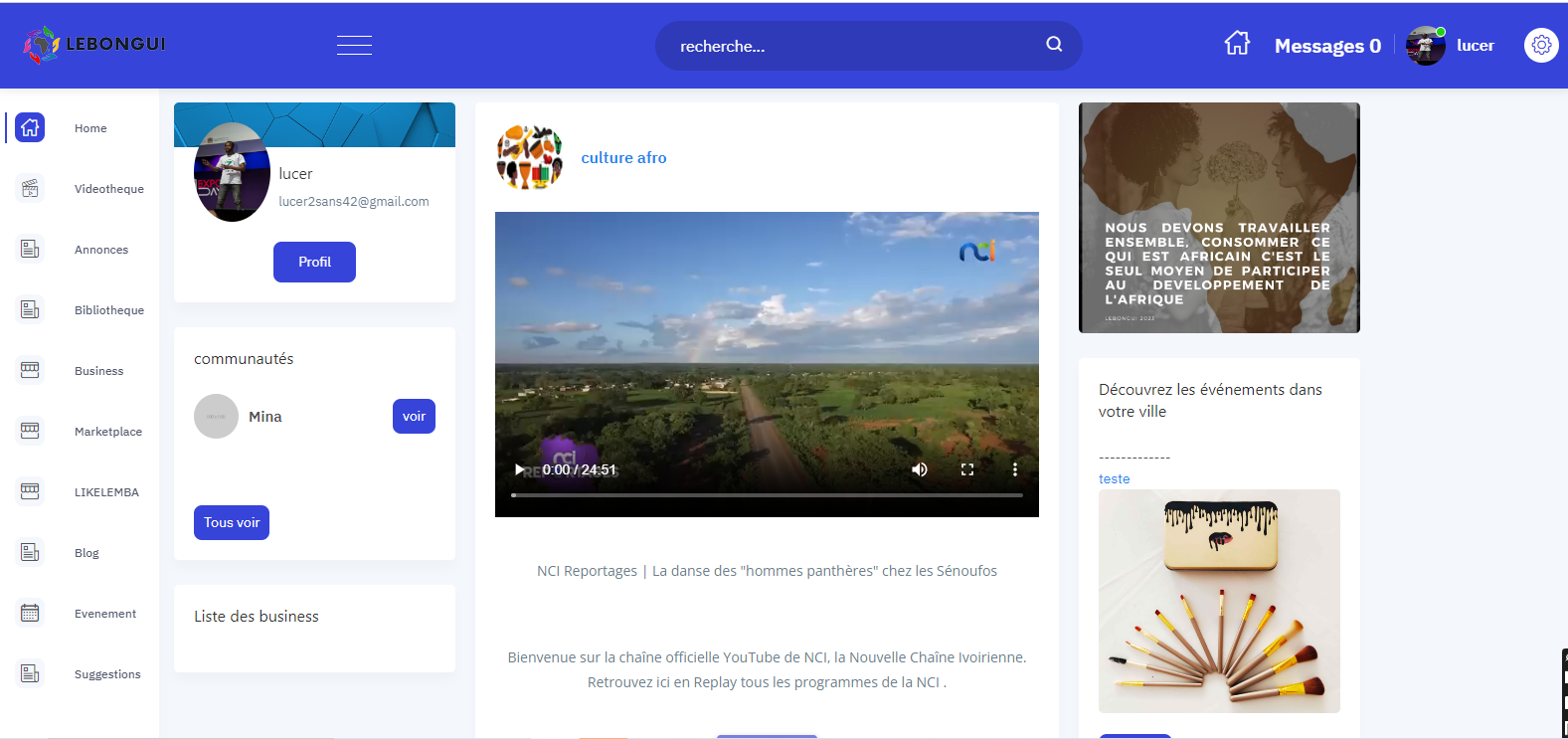Click the Marketplace sidebar icon

tap(30, 431)
